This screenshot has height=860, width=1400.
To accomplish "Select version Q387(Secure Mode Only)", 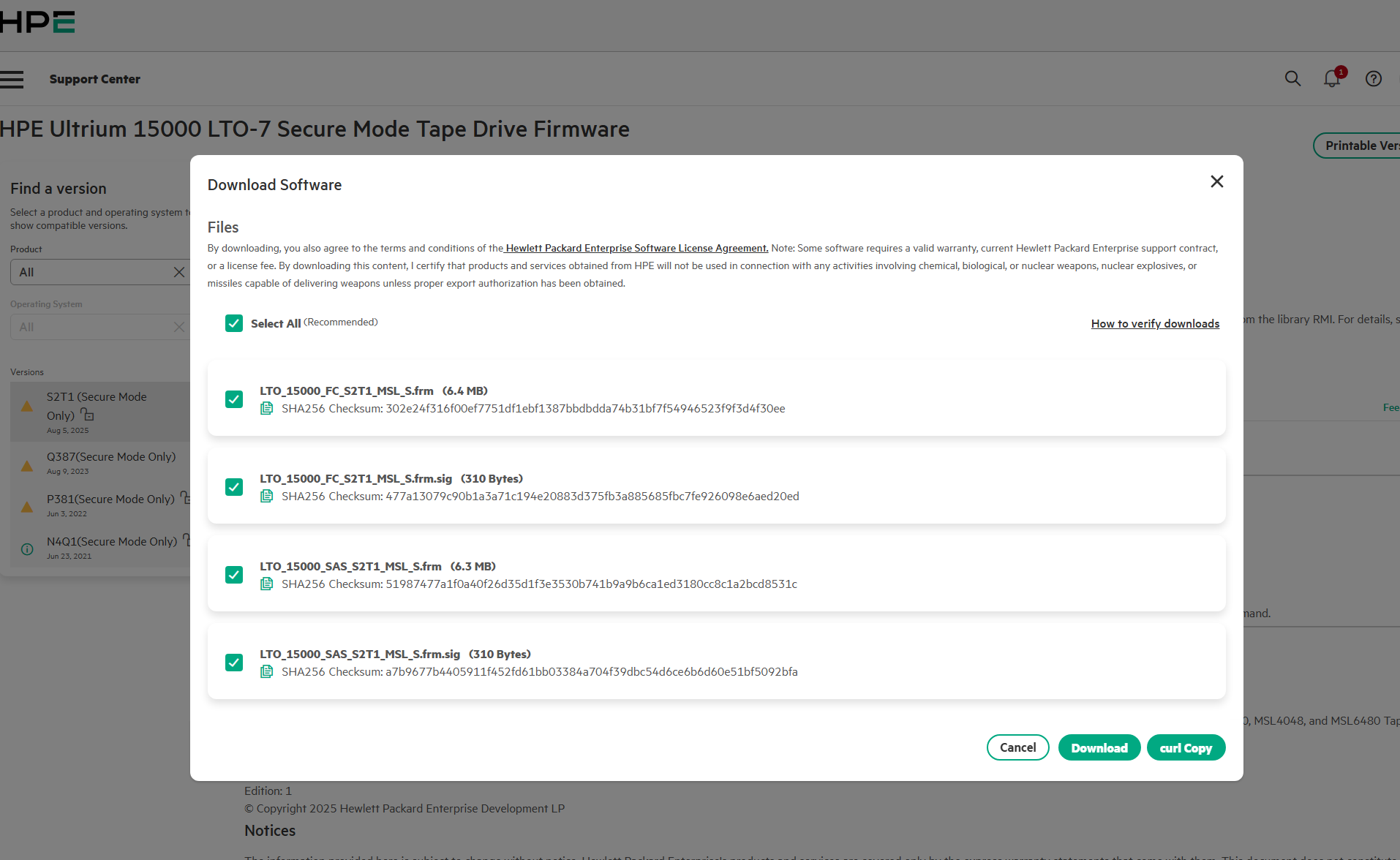I will [x=111, y=457].
